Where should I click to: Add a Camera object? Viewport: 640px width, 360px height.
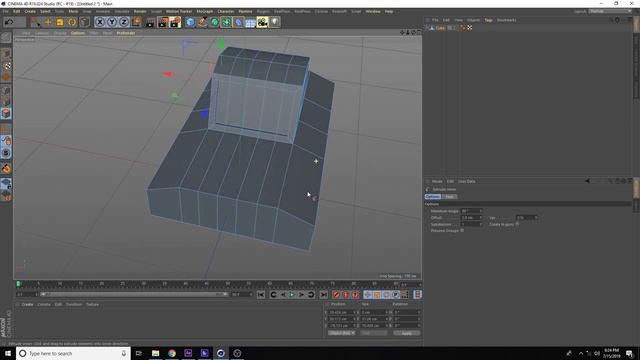pos(262,22)
